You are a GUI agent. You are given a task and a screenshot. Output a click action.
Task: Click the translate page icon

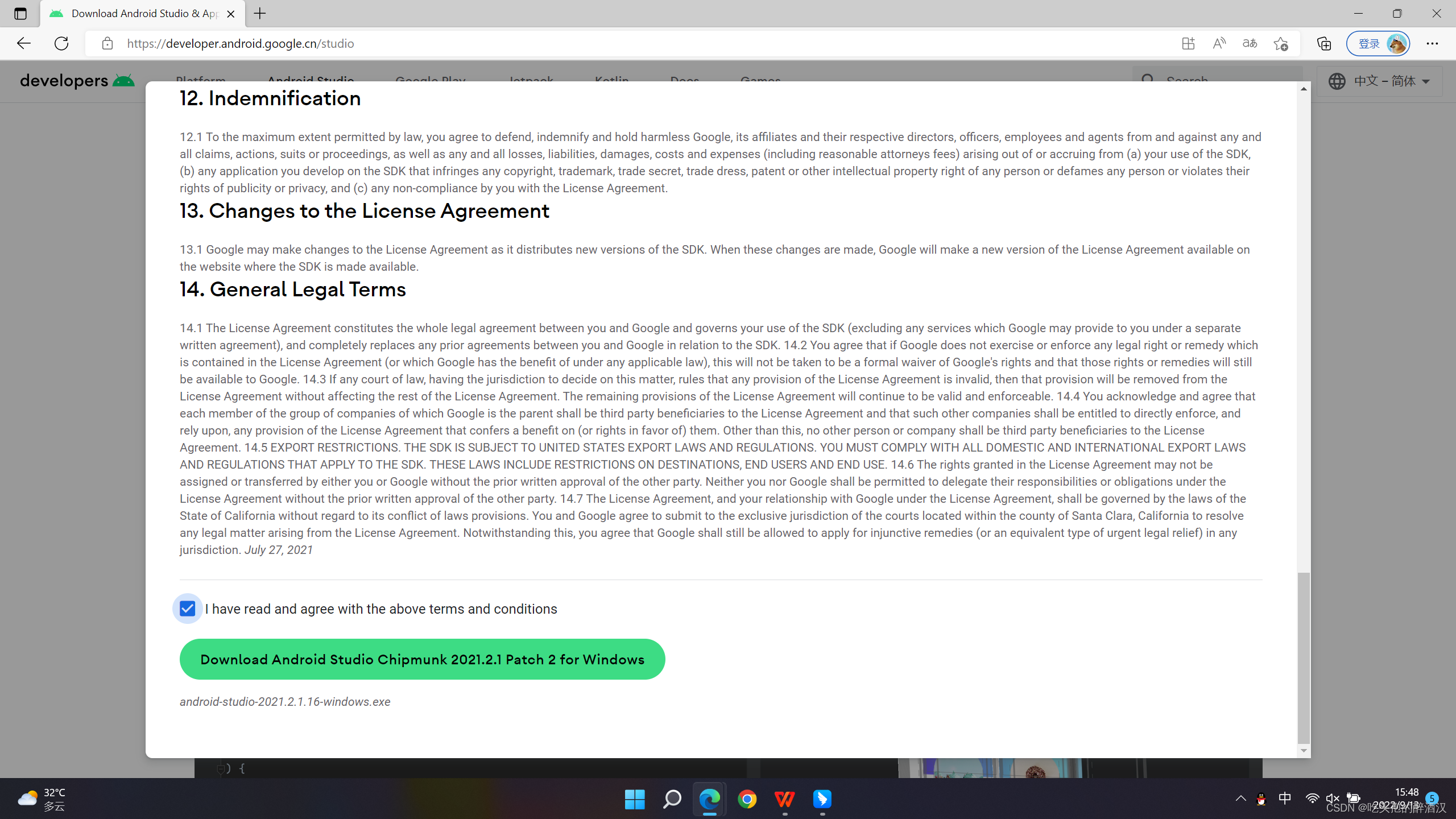pyautogui.click(x=1250, y=43)
